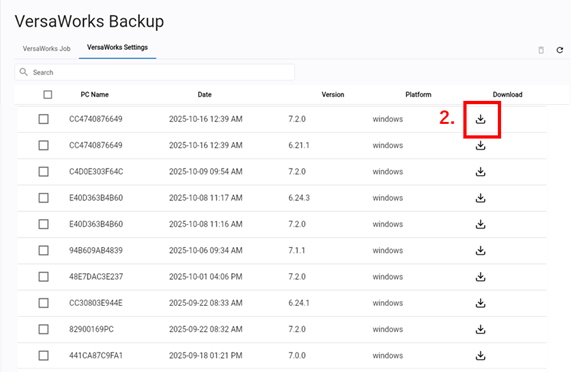
Task: Click version value 6.24.3
Action: (299, 198)
